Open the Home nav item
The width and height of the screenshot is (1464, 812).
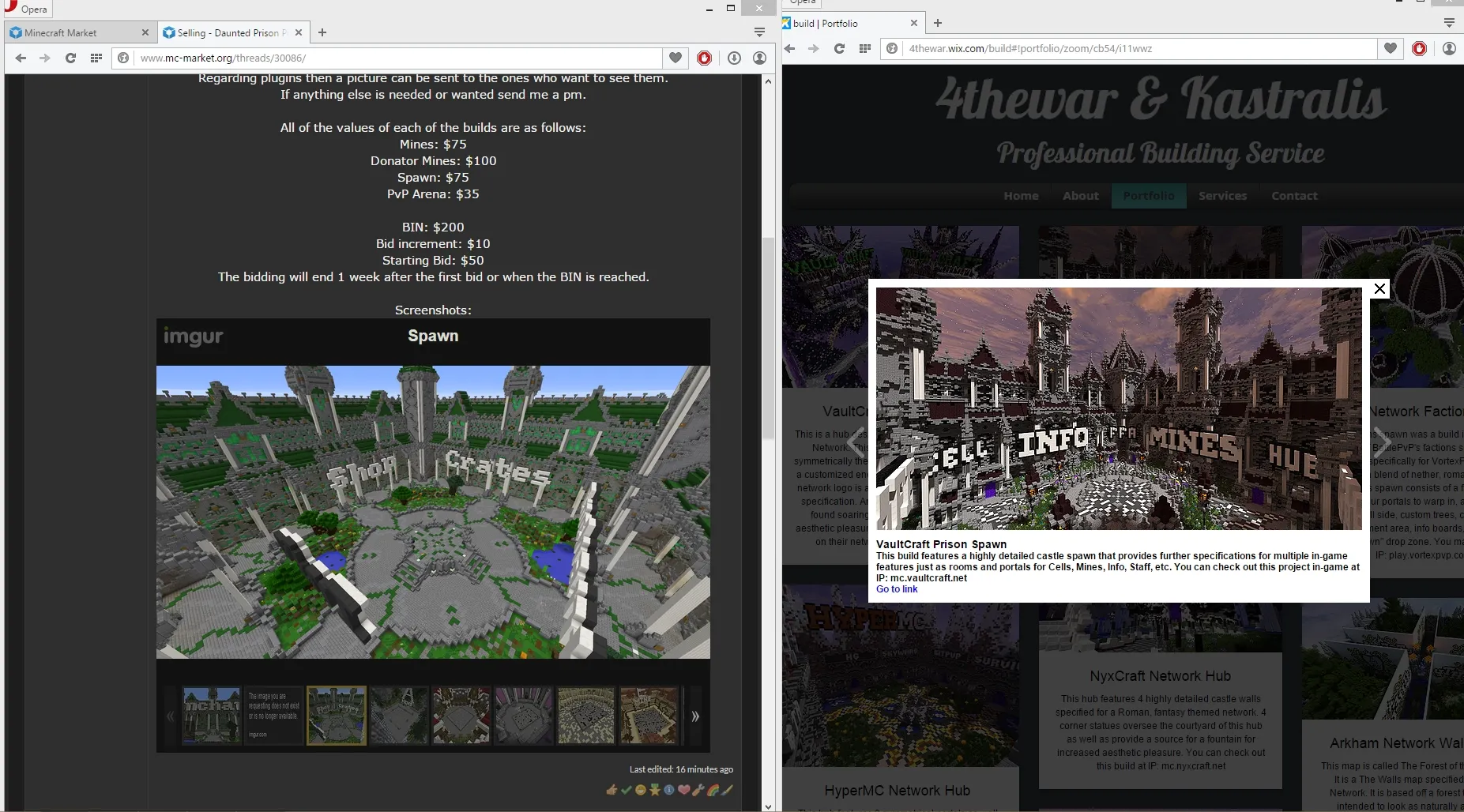tap(1021, 196)
